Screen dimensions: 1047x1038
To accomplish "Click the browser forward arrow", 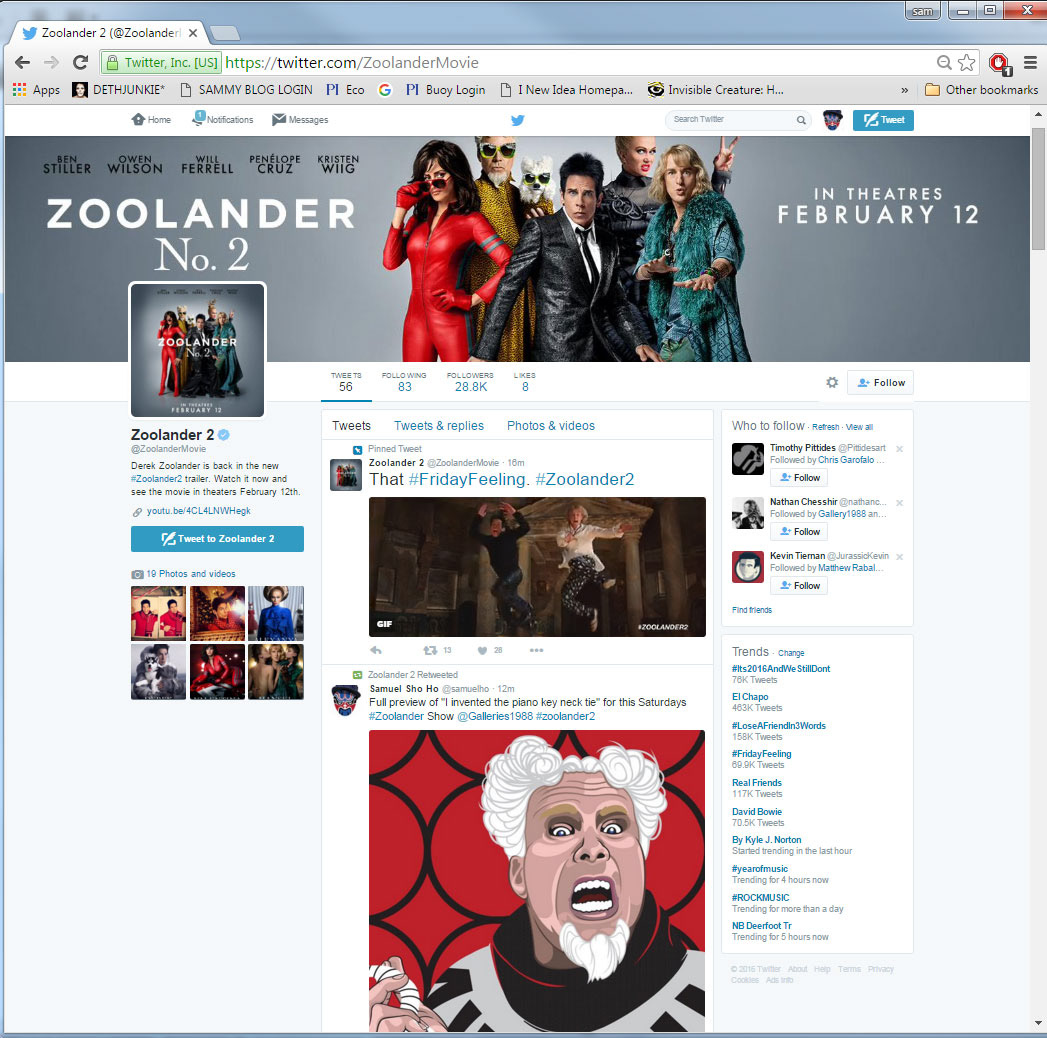I will [x=51, y=63].
